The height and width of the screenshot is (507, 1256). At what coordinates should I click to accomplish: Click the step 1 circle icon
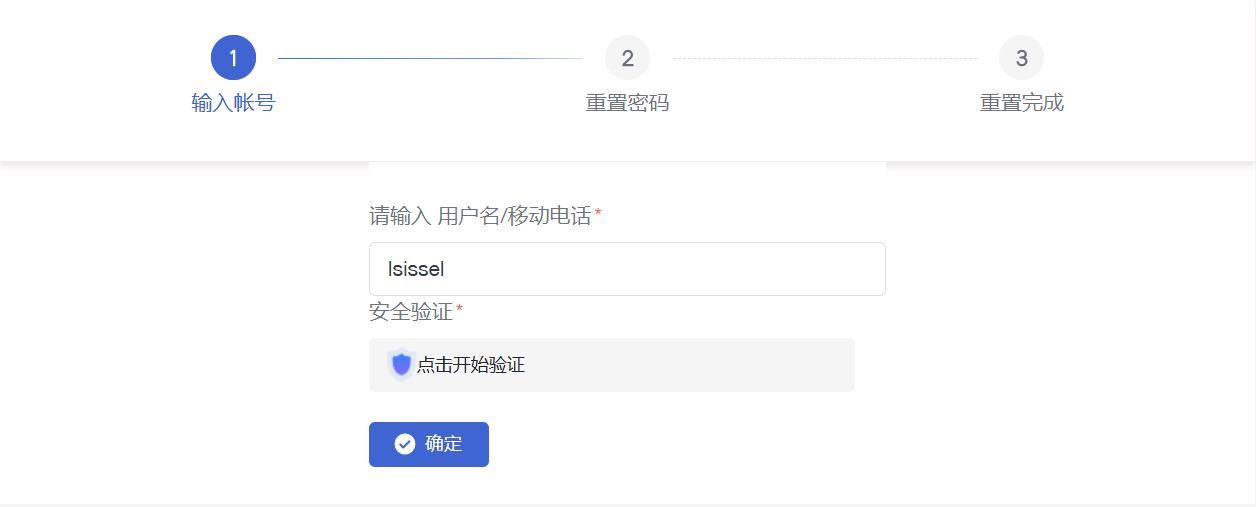(233, 58)
